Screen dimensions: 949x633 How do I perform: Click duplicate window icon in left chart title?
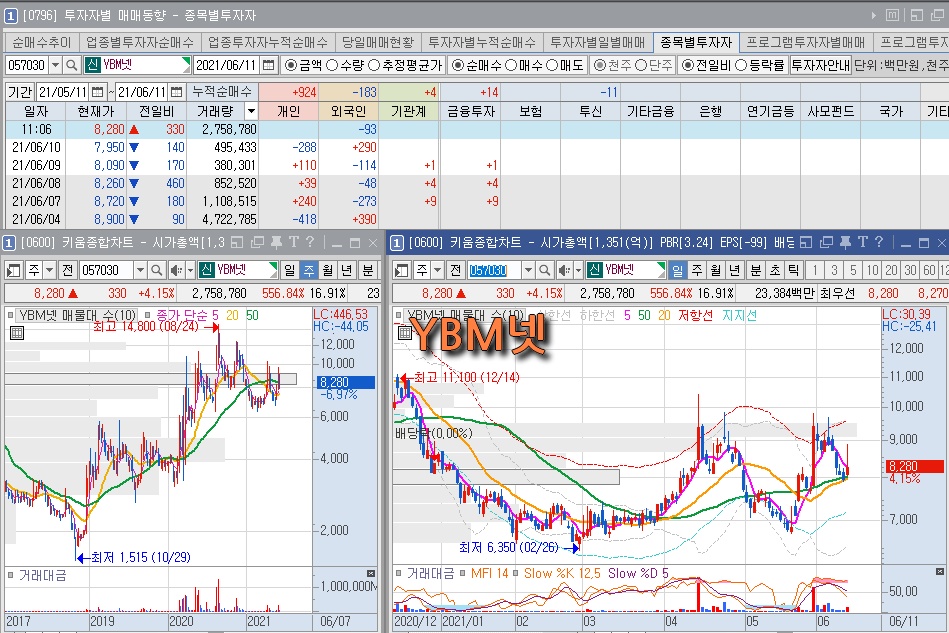click(257, 243)
